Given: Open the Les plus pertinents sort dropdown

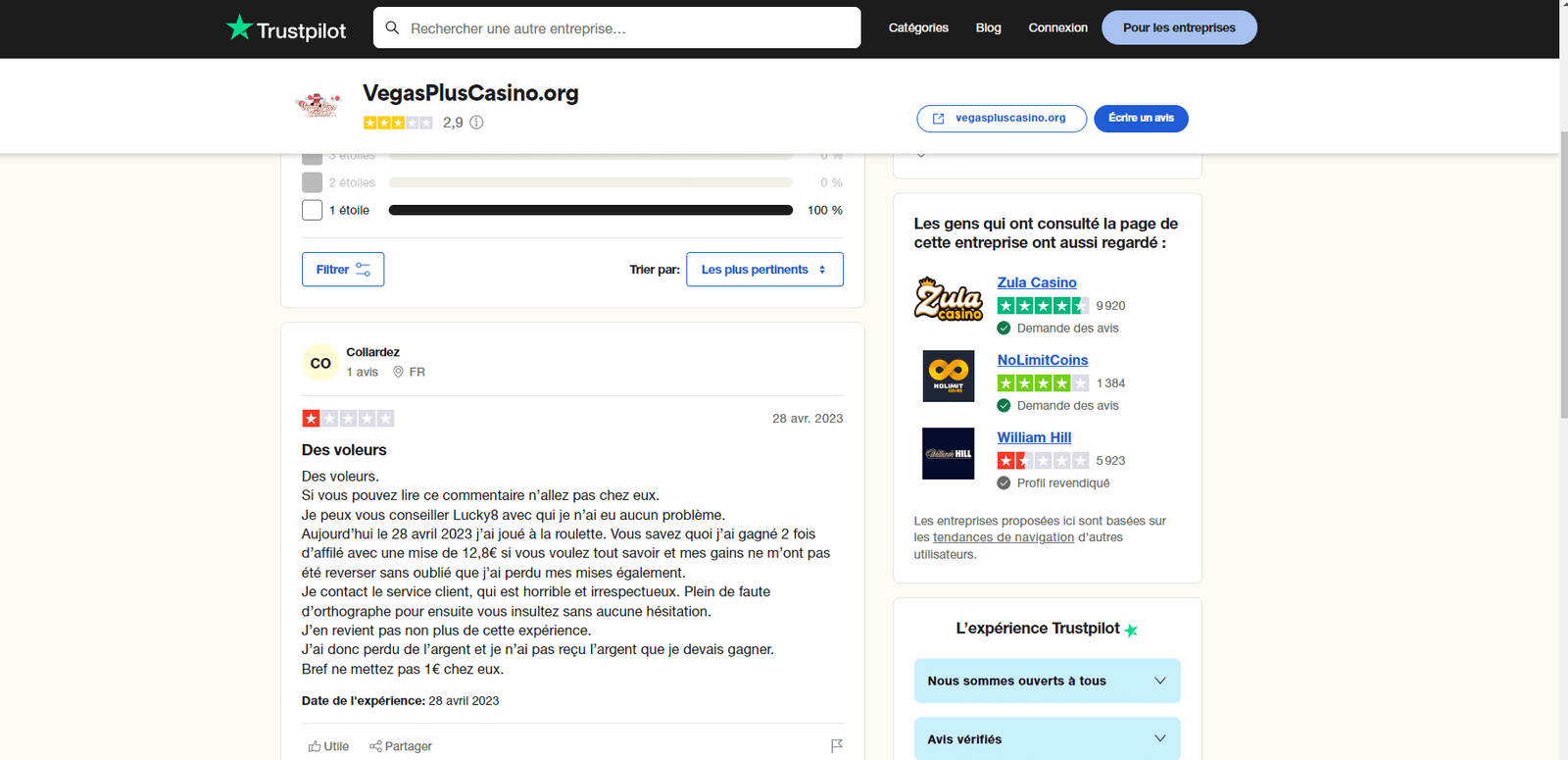Looking at the screenshot, I should coord(764,270).
